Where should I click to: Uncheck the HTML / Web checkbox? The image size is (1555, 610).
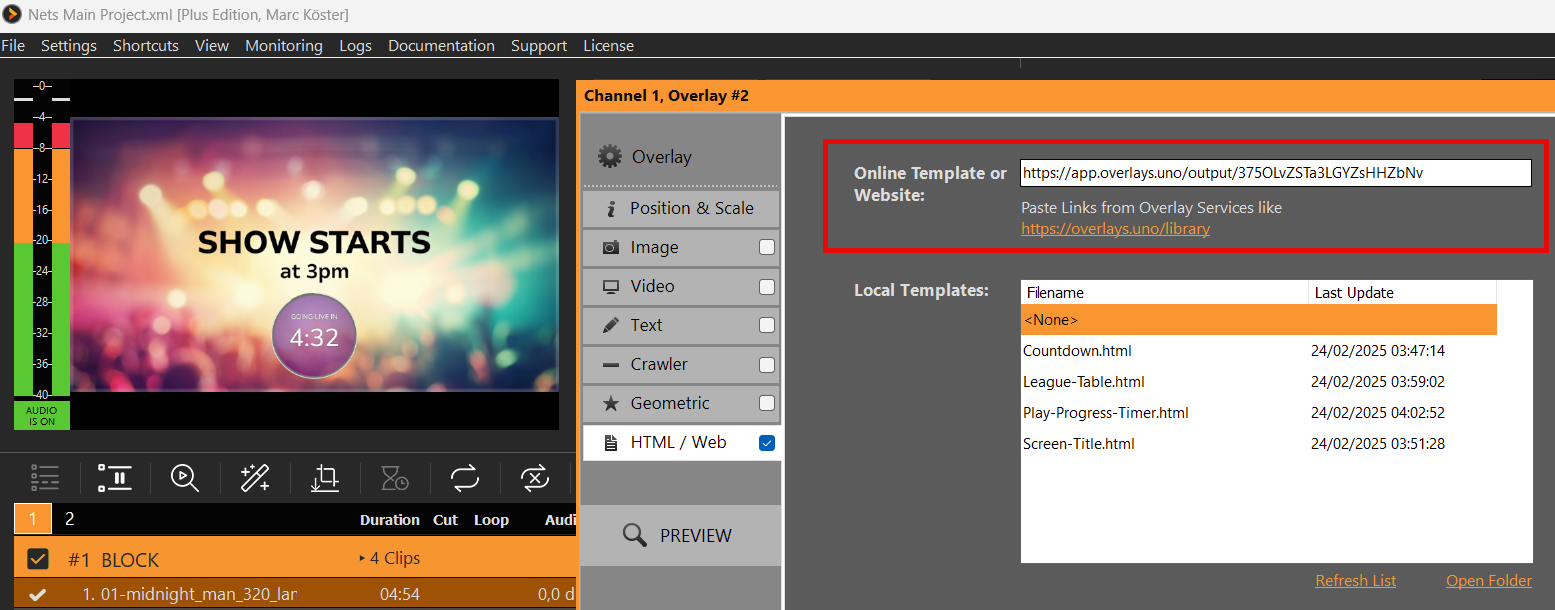[767, 443]
